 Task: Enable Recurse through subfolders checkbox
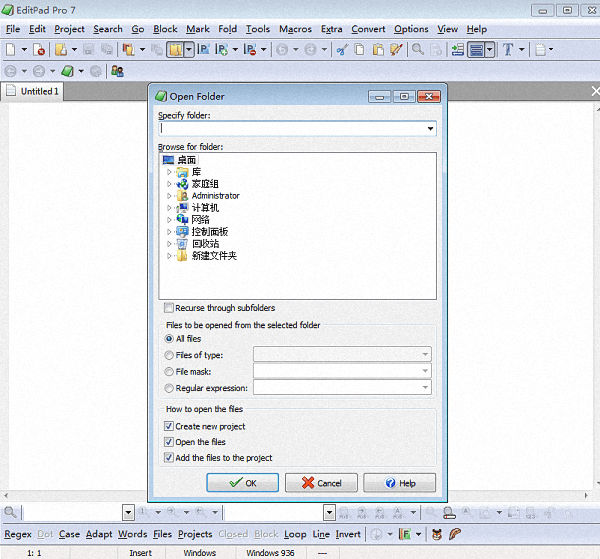point(169,308)
